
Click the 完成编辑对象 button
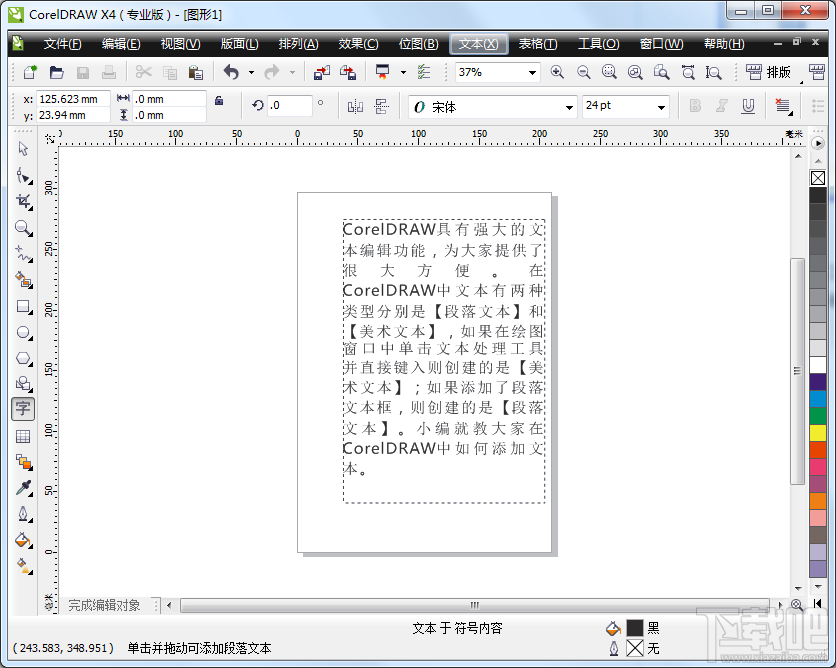[104, 605]
